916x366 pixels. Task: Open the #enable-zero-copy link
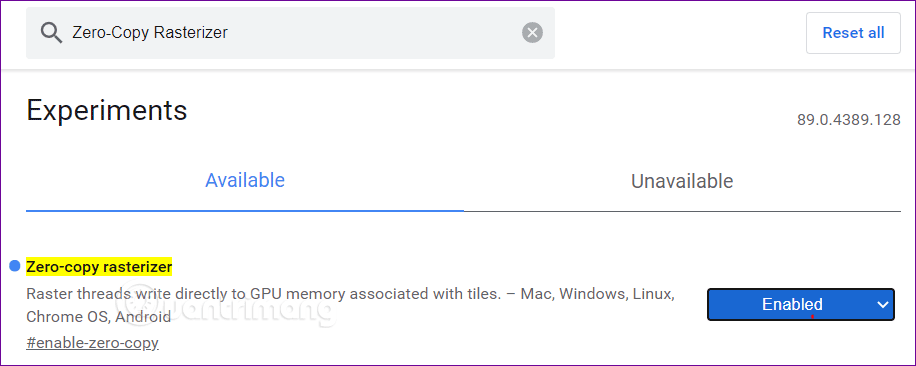92,343
